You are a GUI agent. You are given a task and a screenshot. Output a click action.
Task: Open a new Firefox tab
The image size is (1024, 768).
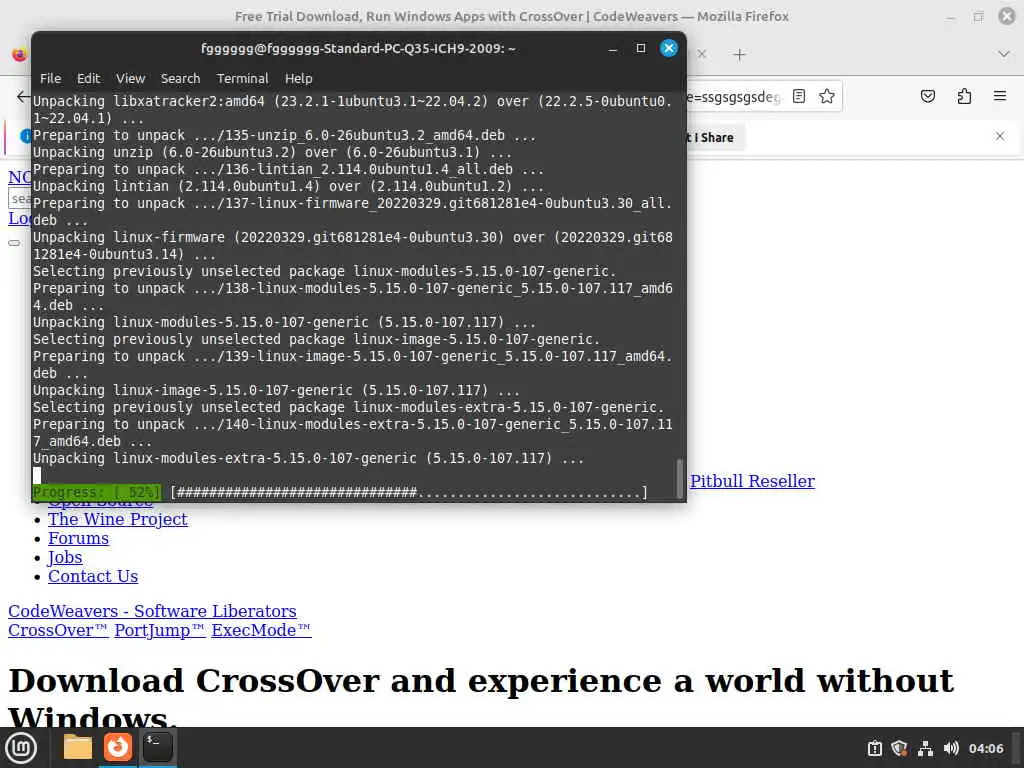739,55
